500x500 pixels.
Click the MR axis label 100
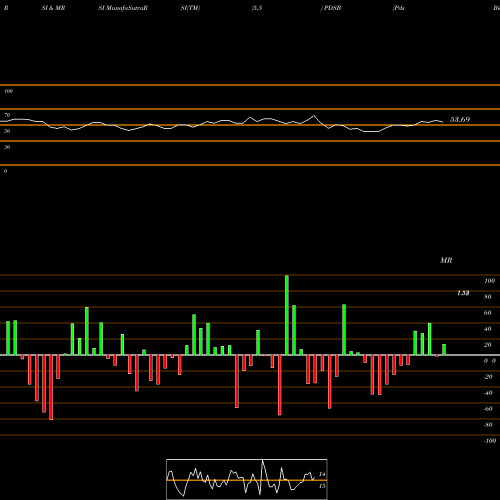pos(489,281)
